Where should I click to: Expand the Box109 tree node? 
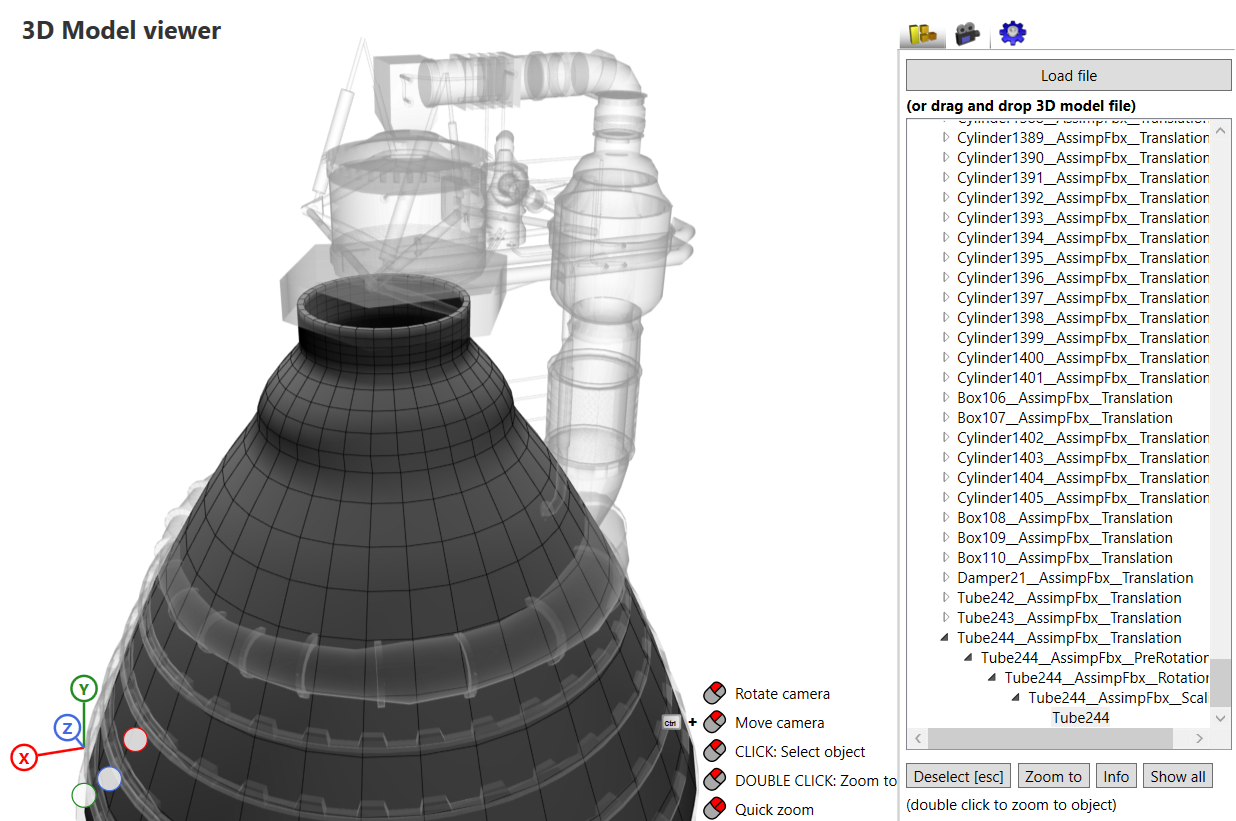(x=946, y=537)
